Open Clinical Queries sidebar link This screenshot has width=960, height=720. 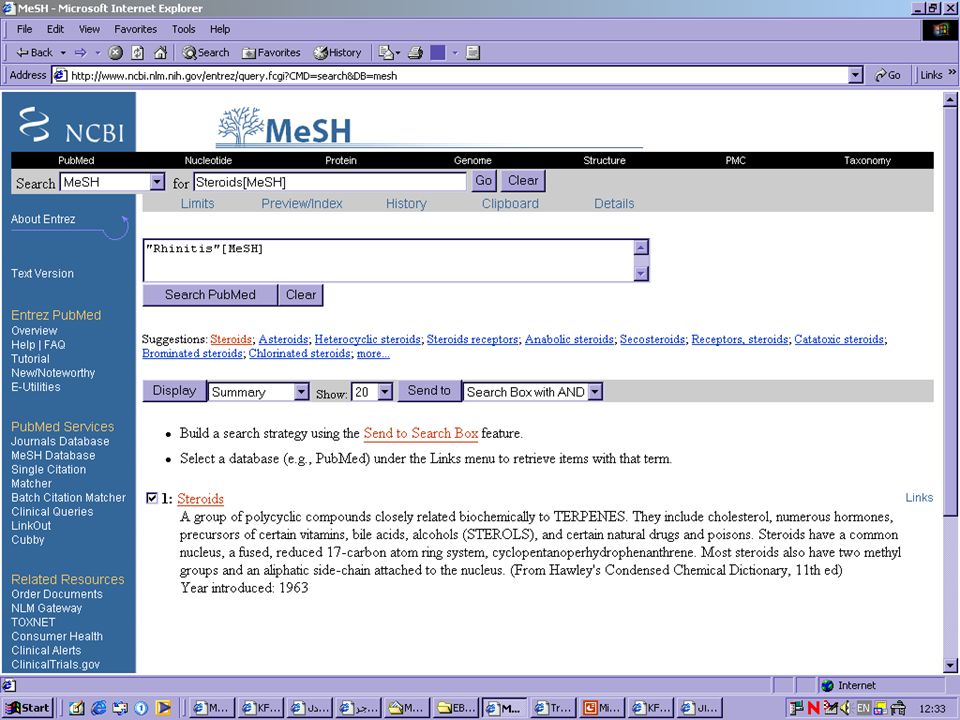pyautogui.click(x=52, y=512)
